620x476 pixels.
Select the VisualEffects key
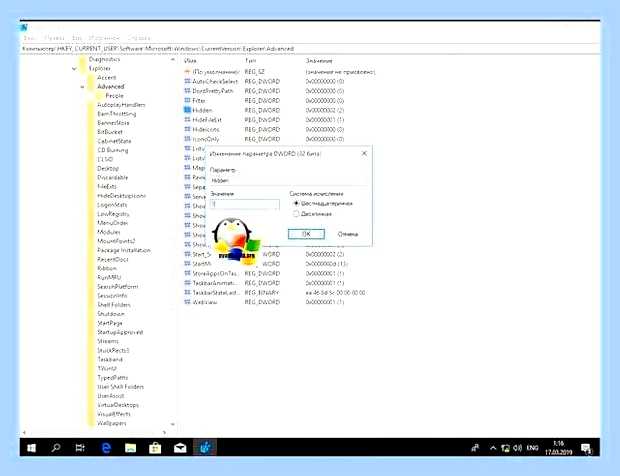pos(114,414)
